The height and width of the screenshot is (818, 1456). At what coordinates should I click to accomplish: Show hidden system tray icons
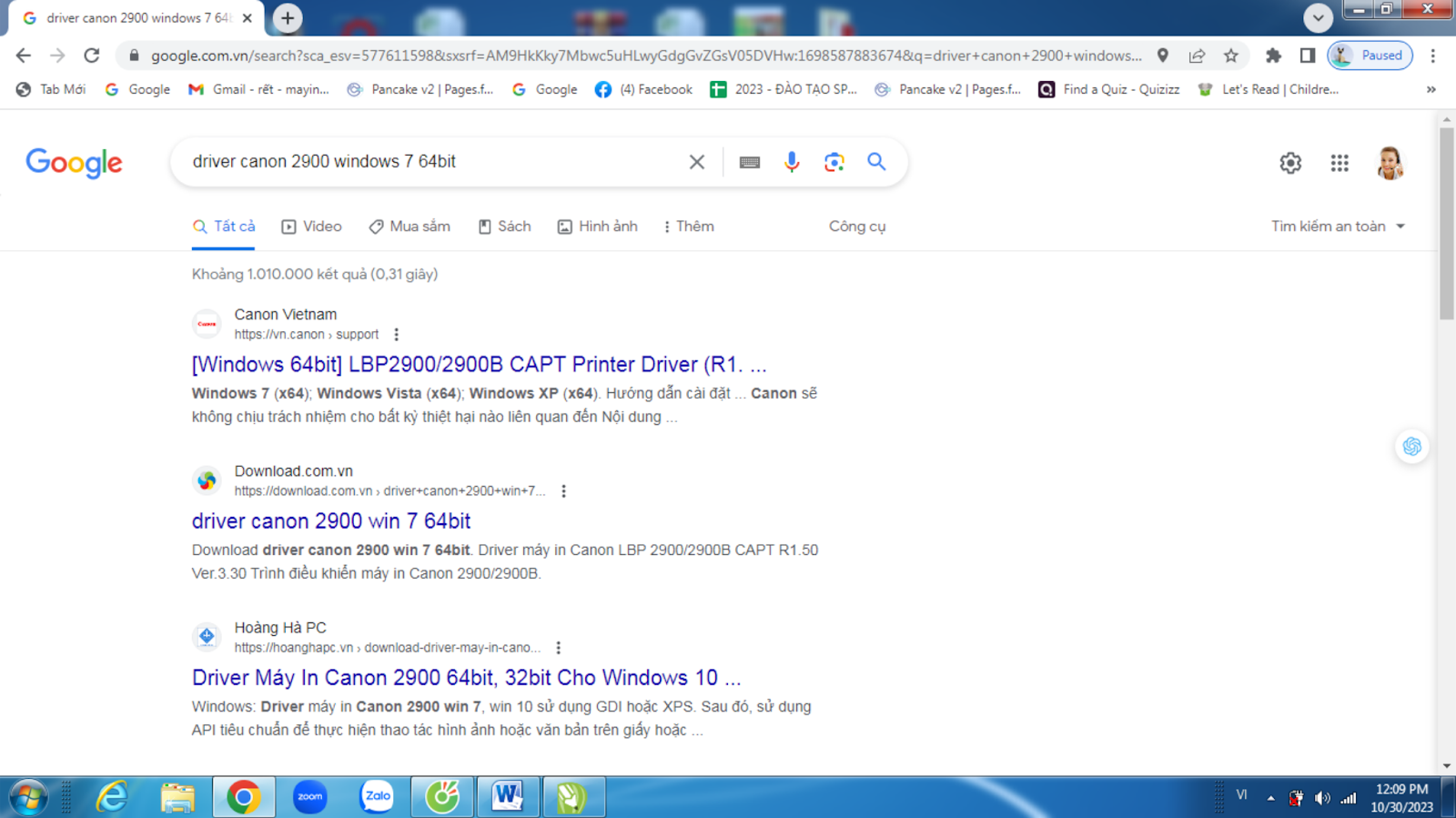pos(1270,799)
